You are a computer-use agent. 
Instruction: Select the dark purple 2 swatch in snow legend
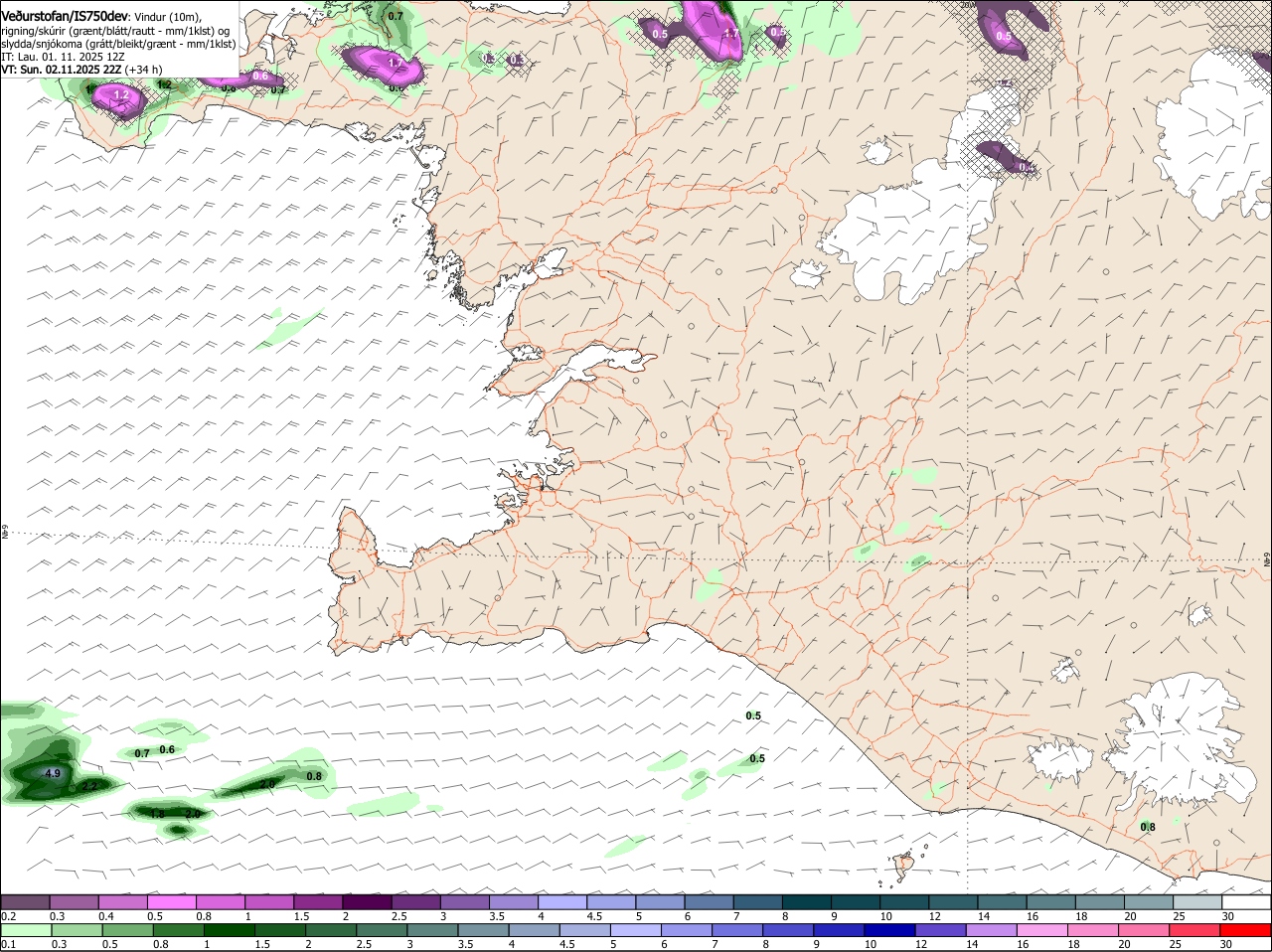pos(367,901)
